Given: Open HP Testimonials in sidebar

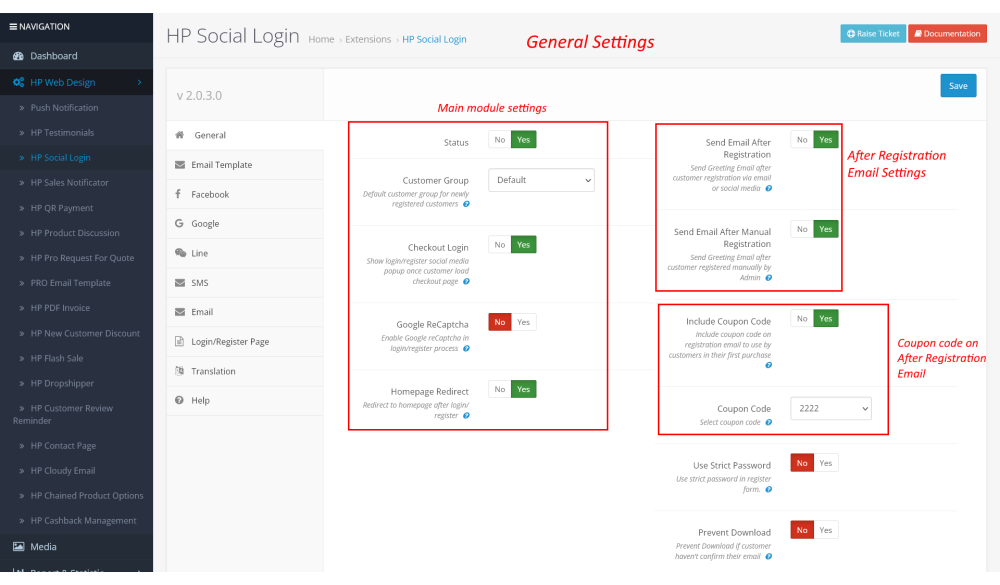Looking at the screenshot, I should pyautogui.click(x=62, y=133).
